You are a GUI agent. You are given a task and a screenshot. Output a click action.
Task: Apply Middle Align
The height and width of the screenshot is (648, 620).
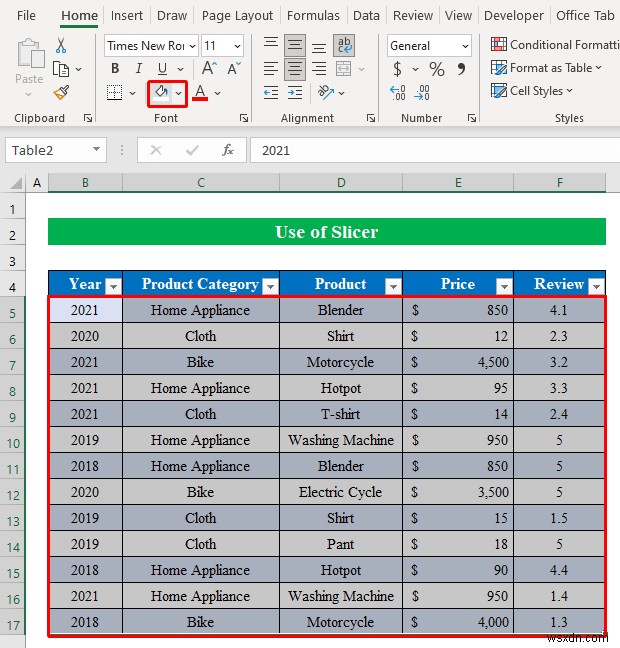295,45
